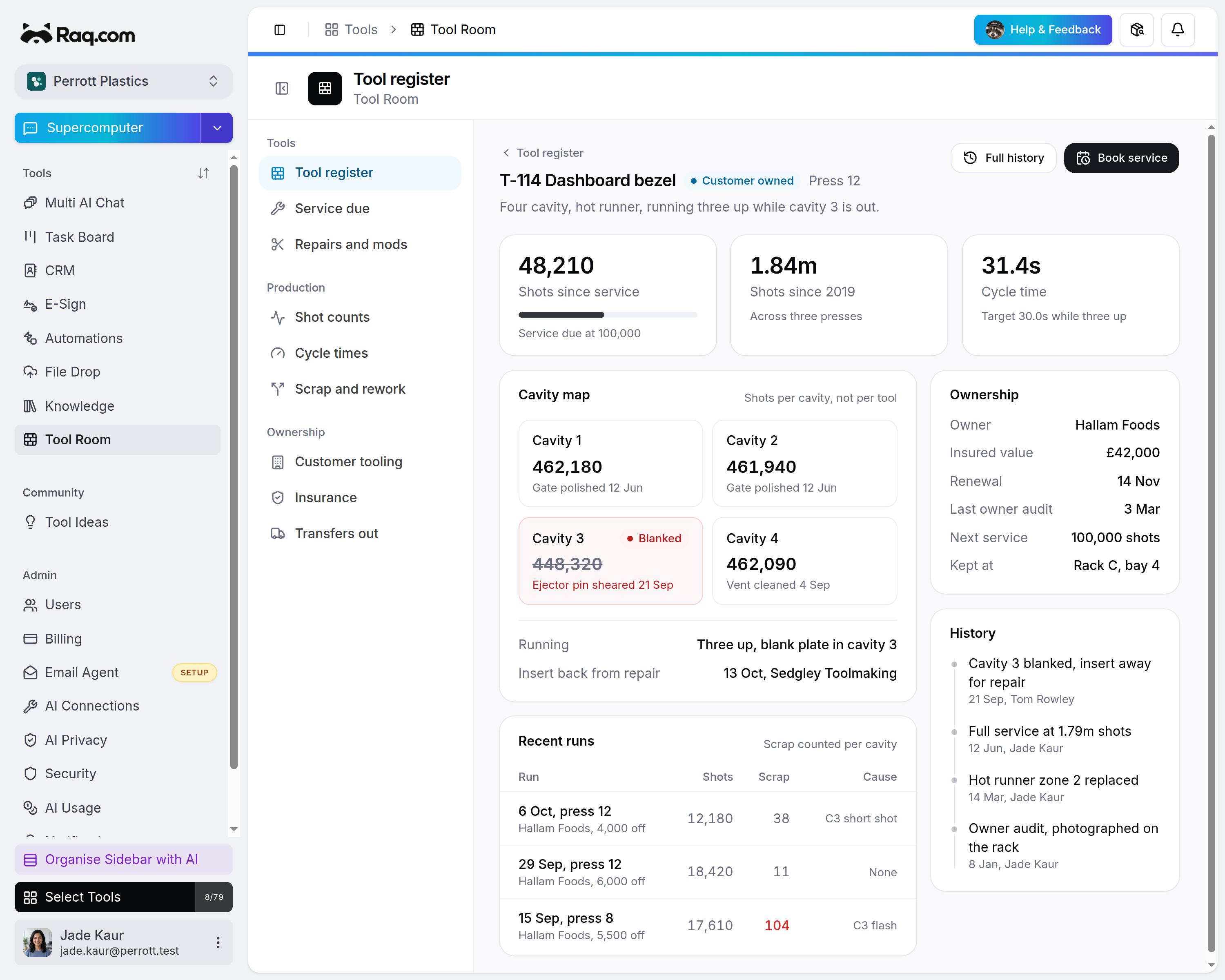Open Tool Ideas community page

click(118, 522)
